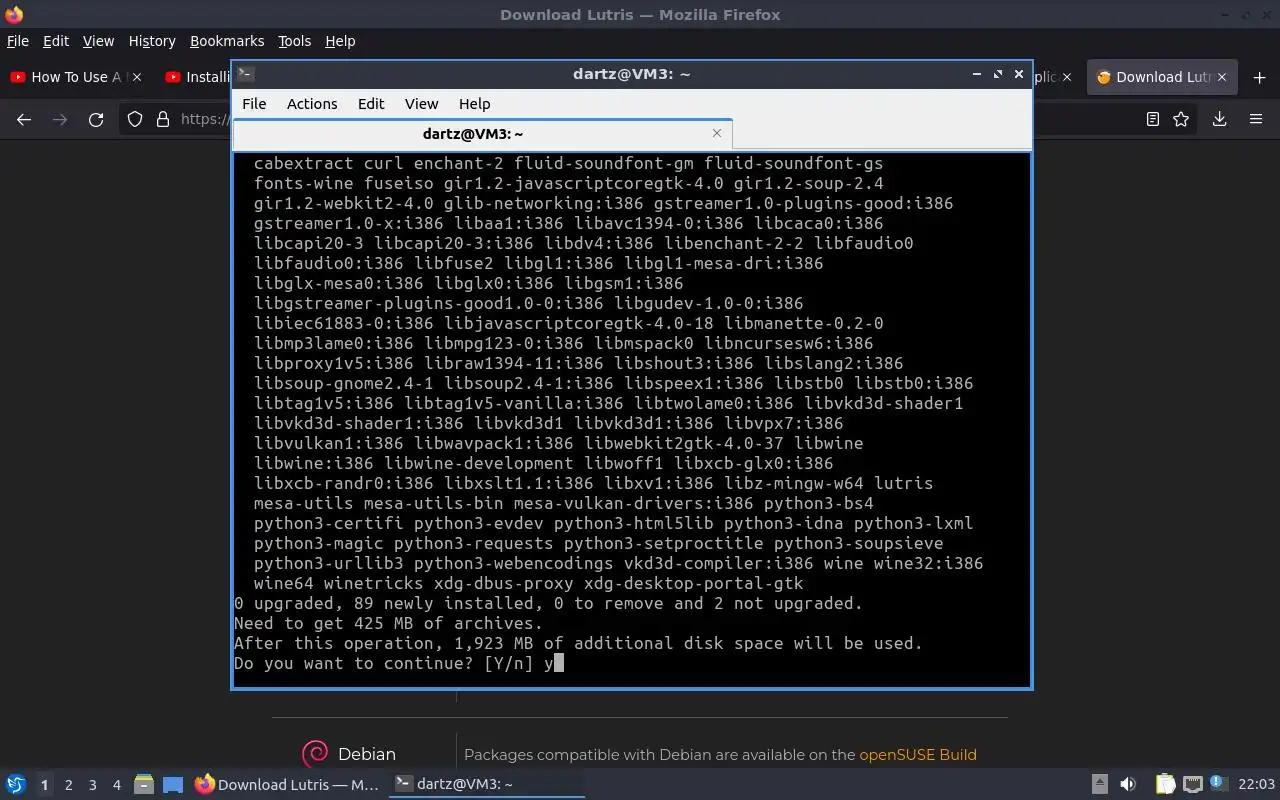Switch to workspace 4
This screenshot has height=800, width=1280.
point(117,785)
